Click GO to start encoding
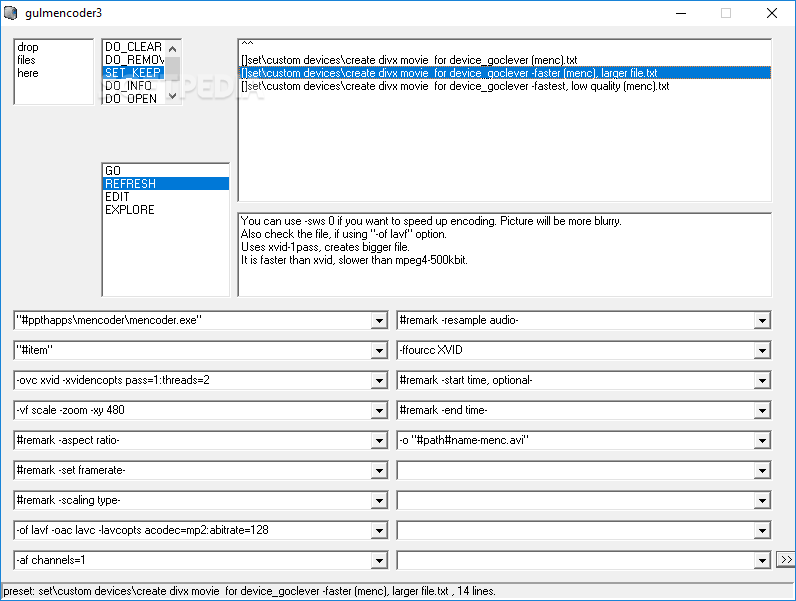Viewport: 796px width, 601px height. point(165,171)
